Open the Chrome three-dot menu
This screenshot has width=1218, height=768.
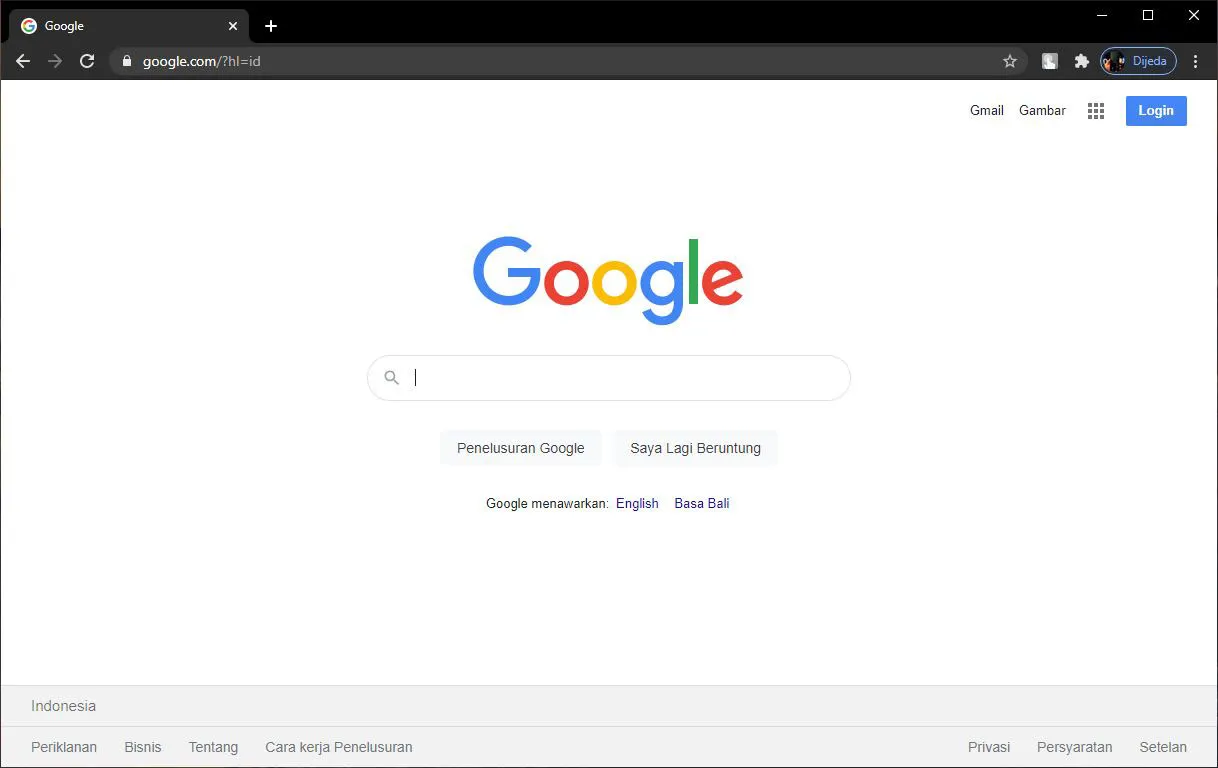[x=1196, y=61]
